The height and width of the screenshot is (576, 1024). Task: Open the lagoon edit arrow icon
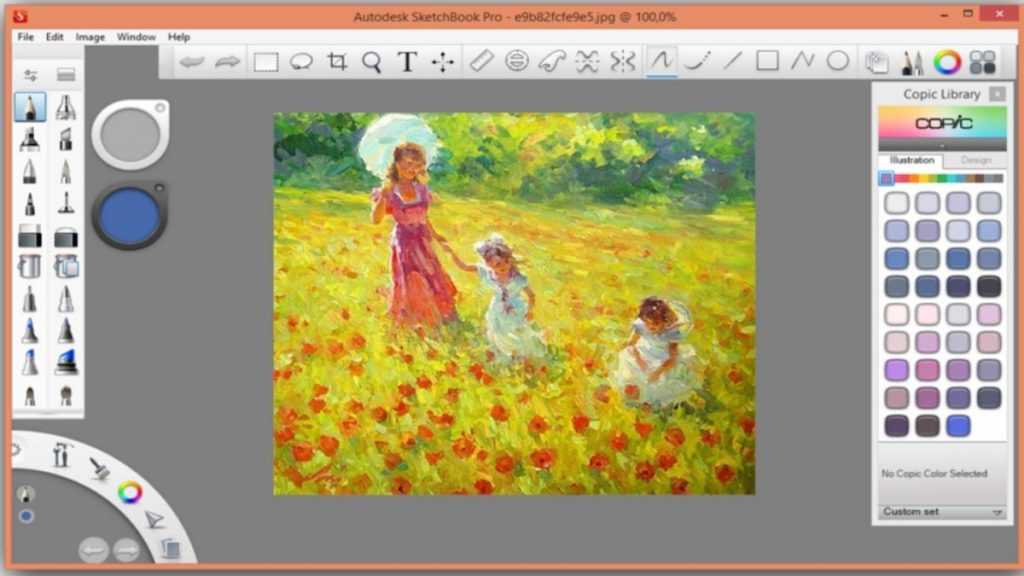tap(154, 519)
